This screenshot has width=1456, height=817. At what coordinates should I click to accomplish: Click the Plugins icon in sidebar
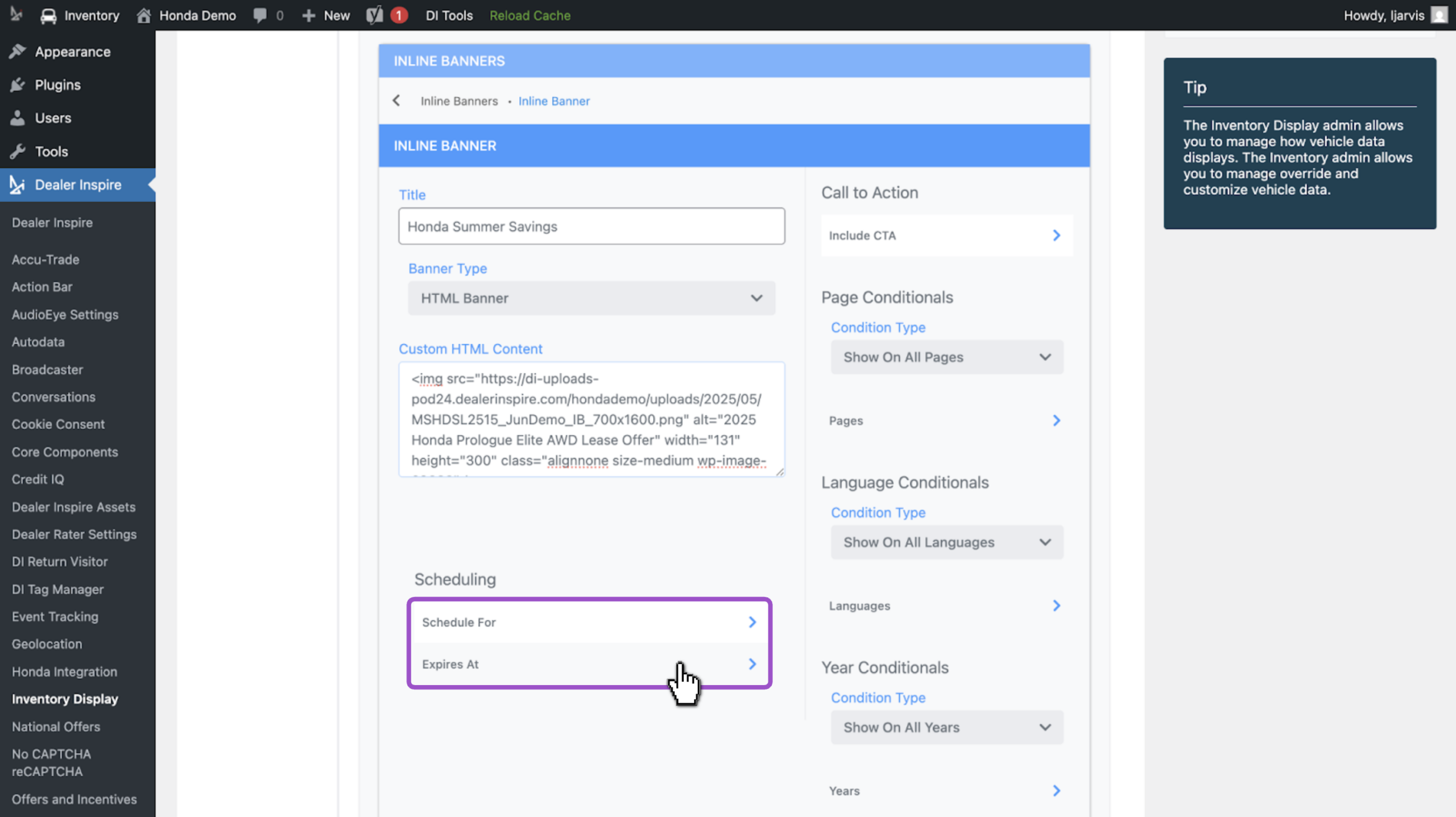click(18, 85)
